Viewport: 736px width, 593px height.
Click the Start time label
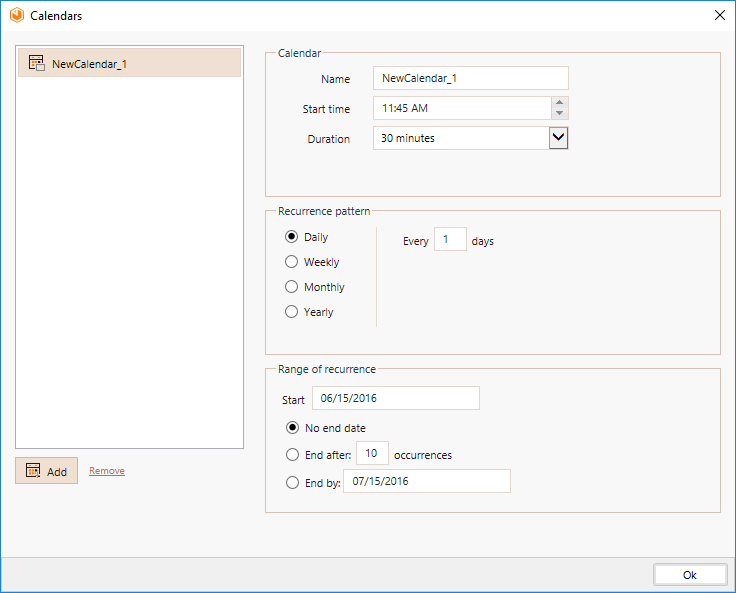326,109
